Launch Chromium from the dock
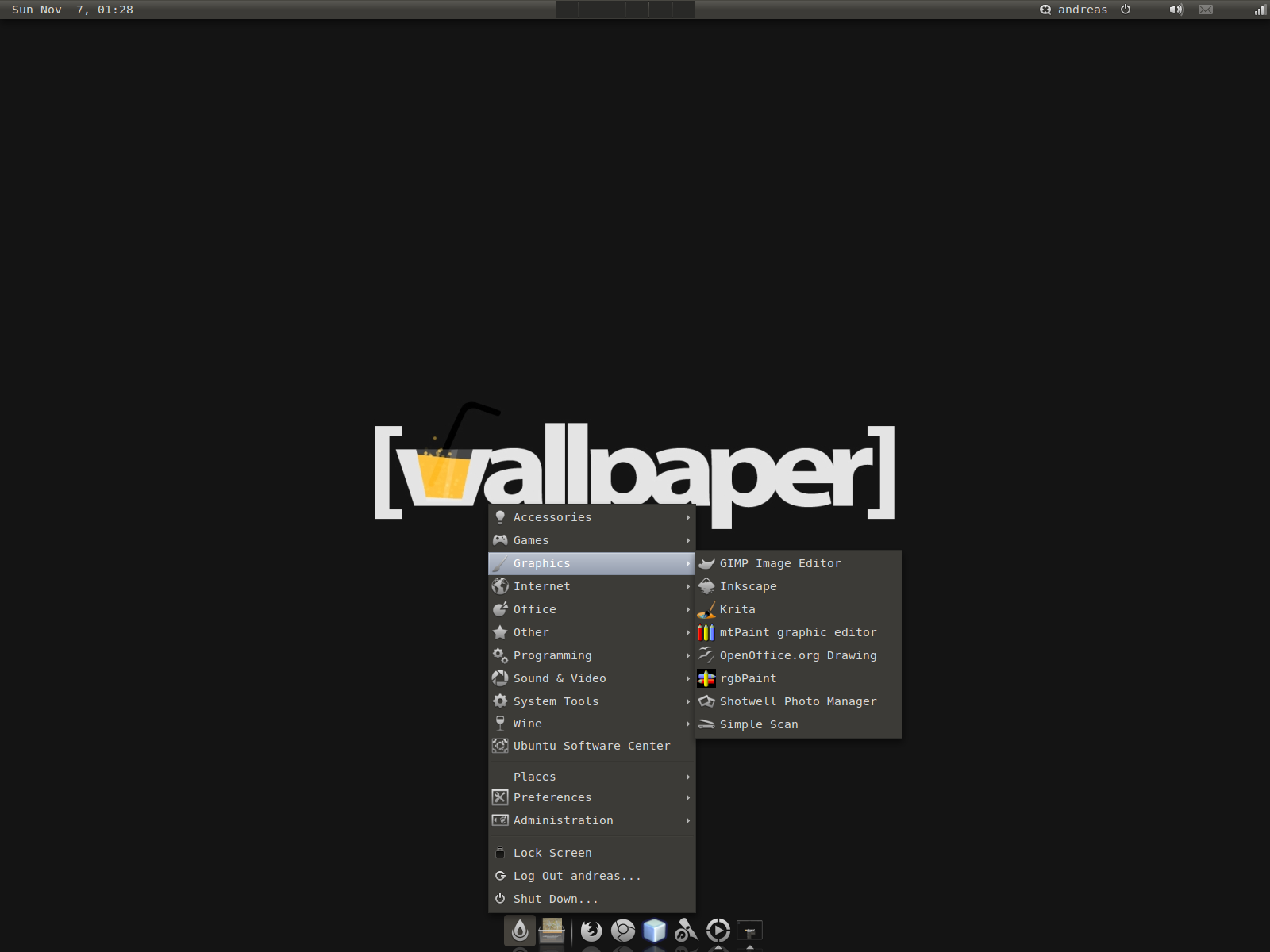 (x=623, y=931)
